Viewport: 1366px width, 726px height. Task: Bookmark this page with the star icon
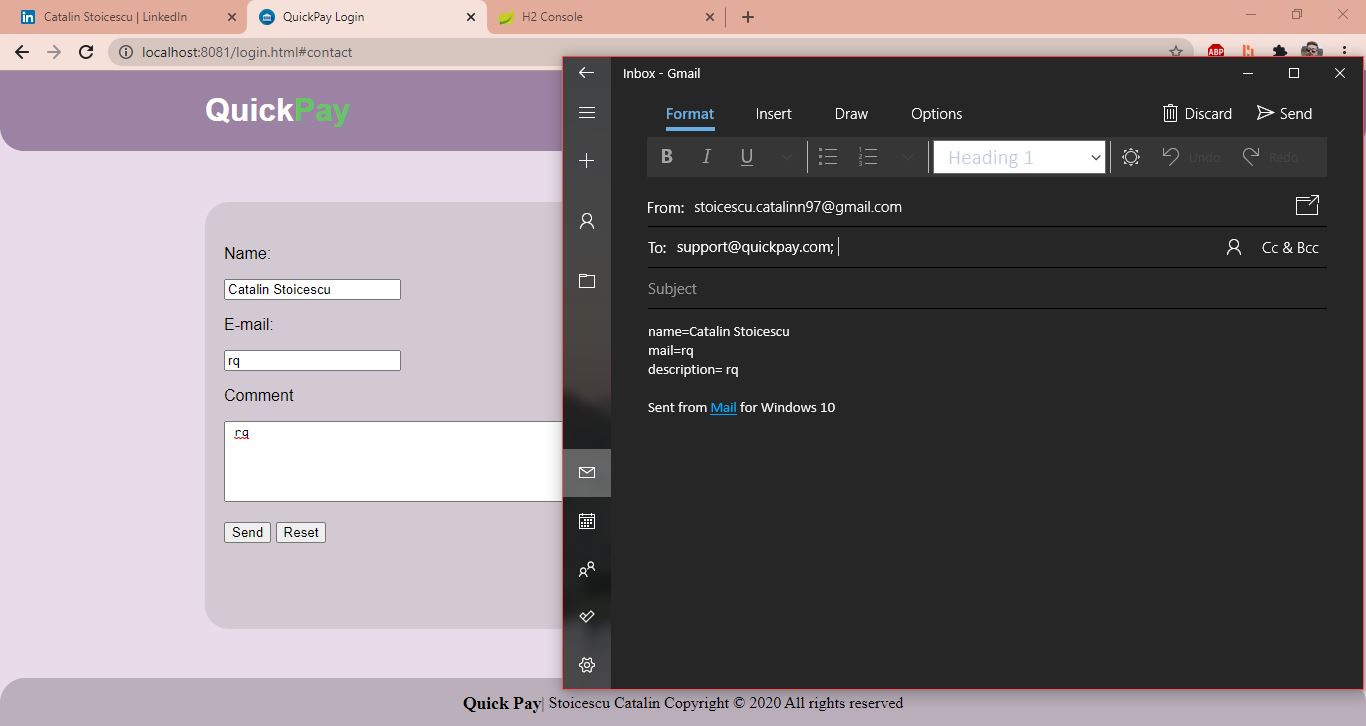click(x=1176, y=52)
